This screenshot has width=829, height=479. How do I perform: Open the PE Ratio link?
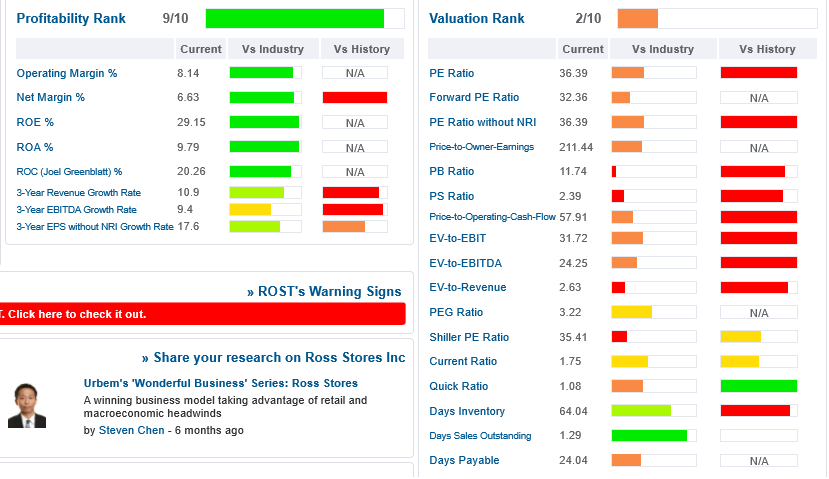coord(452,73)
